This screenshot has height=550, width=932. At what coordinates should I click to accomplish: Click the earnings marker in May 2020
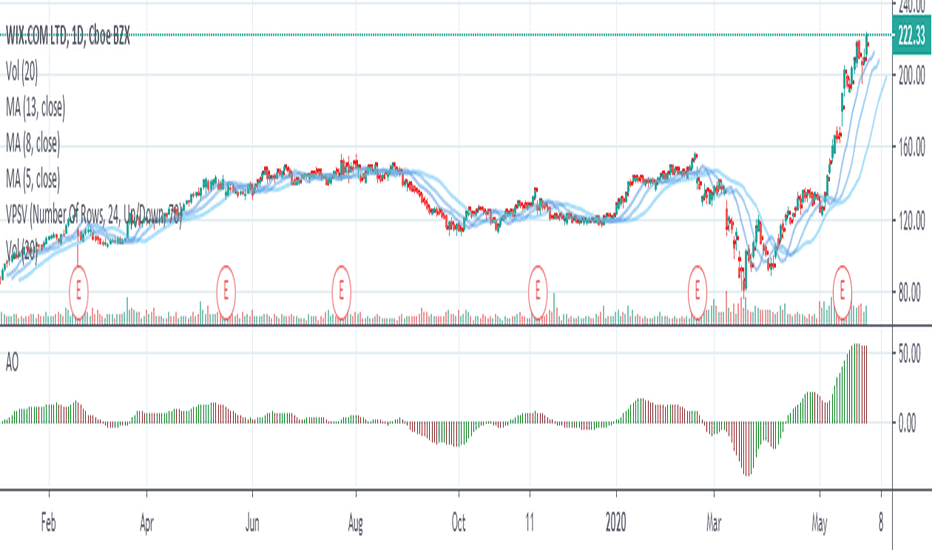point(842,292)
